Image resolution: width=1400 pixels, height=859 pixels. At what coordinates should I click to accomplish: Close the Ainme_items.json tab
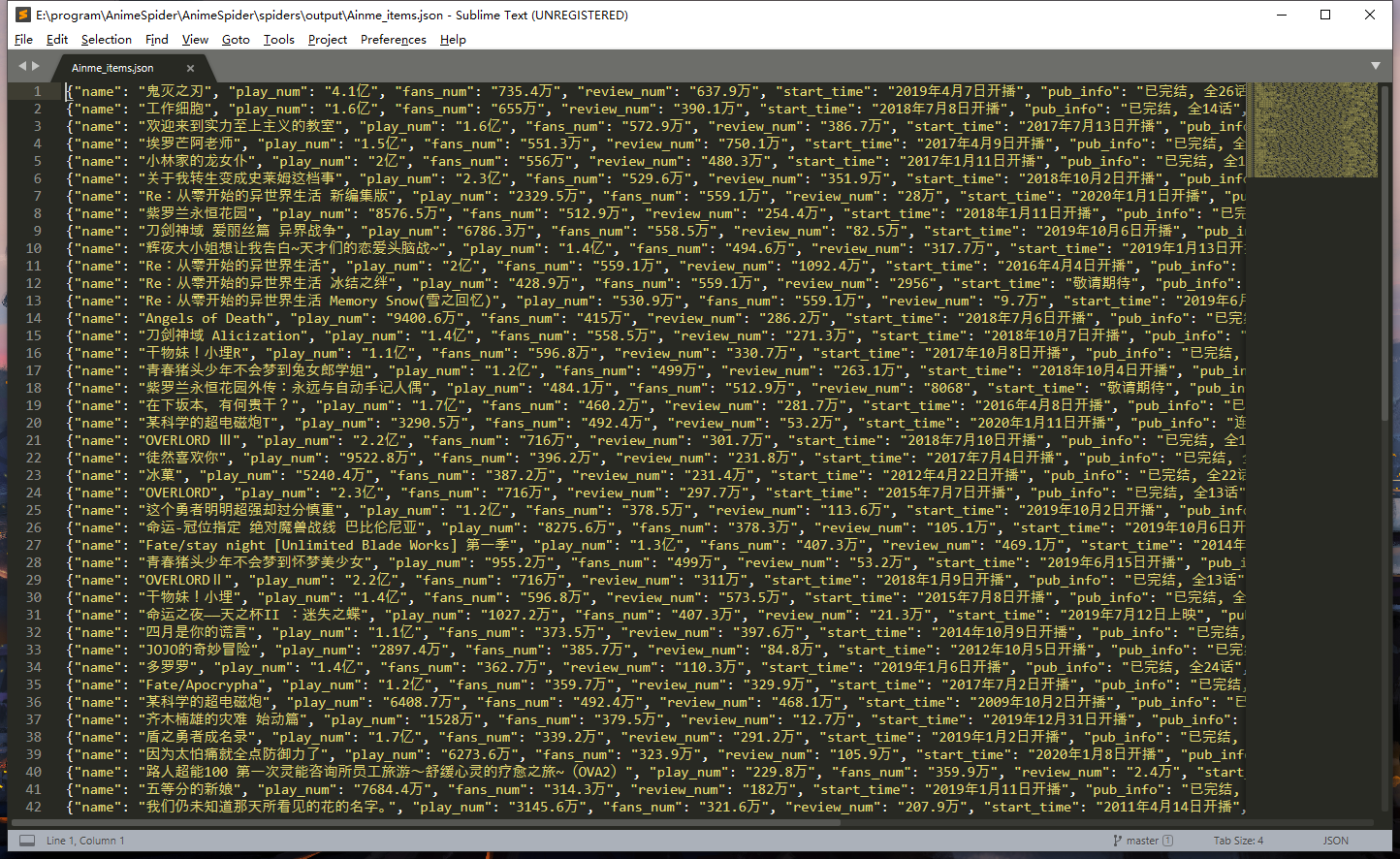coord(190,68)
